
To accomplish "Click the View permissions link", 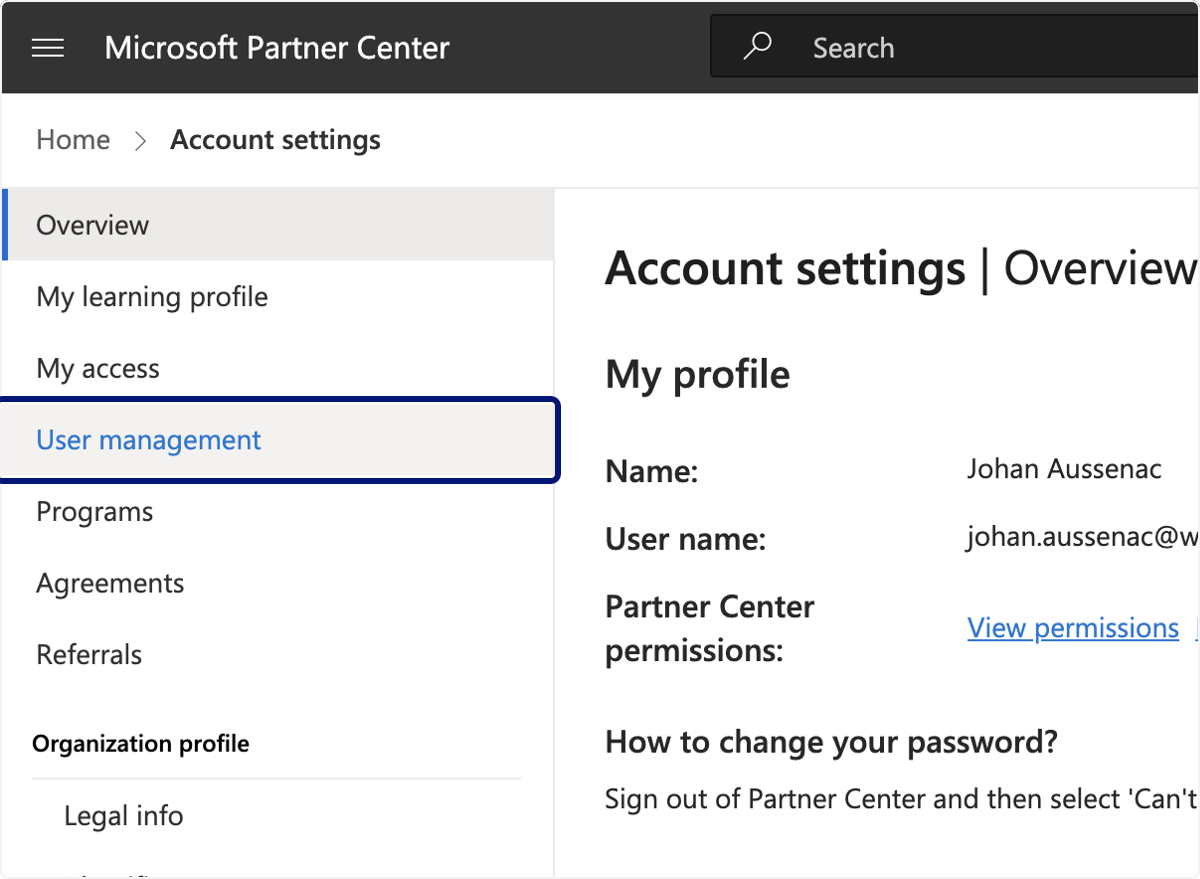I will pos(1073,628).
